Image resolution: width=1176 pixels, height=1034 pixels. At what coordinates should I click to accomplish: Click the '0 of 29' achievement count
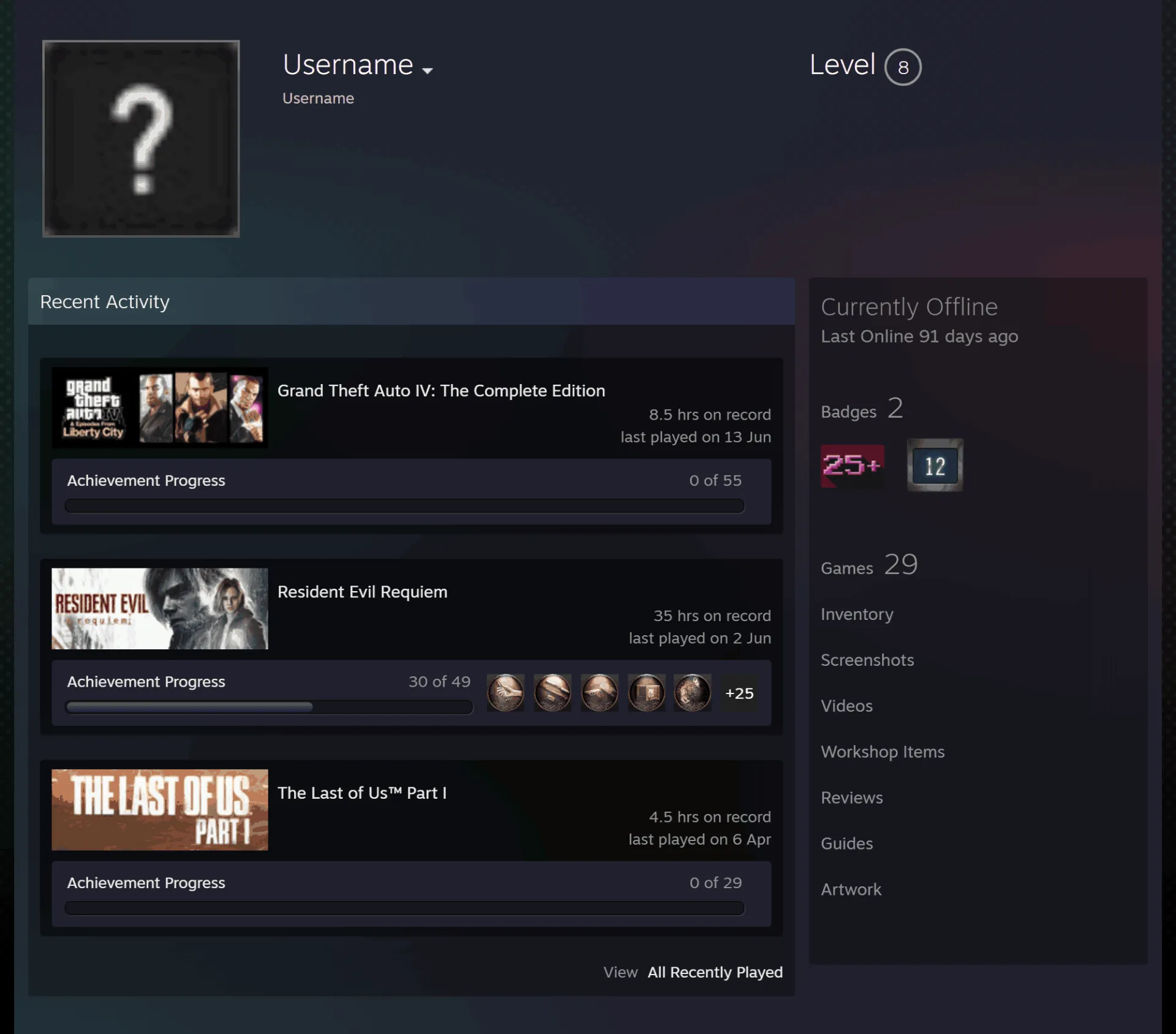715,883
